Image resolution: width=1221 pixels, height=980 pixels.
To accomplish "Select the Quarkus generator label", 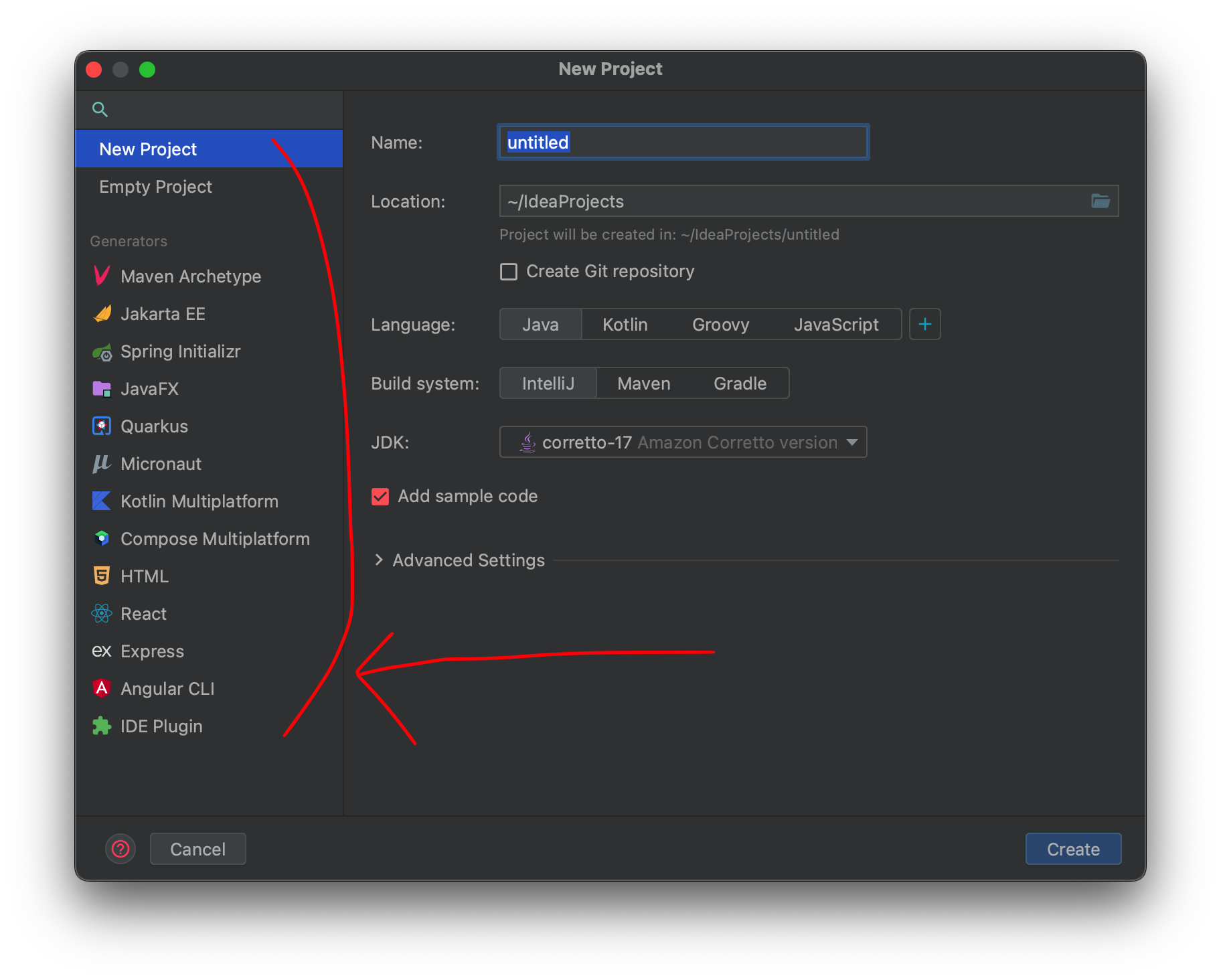I will pos(155,426).
